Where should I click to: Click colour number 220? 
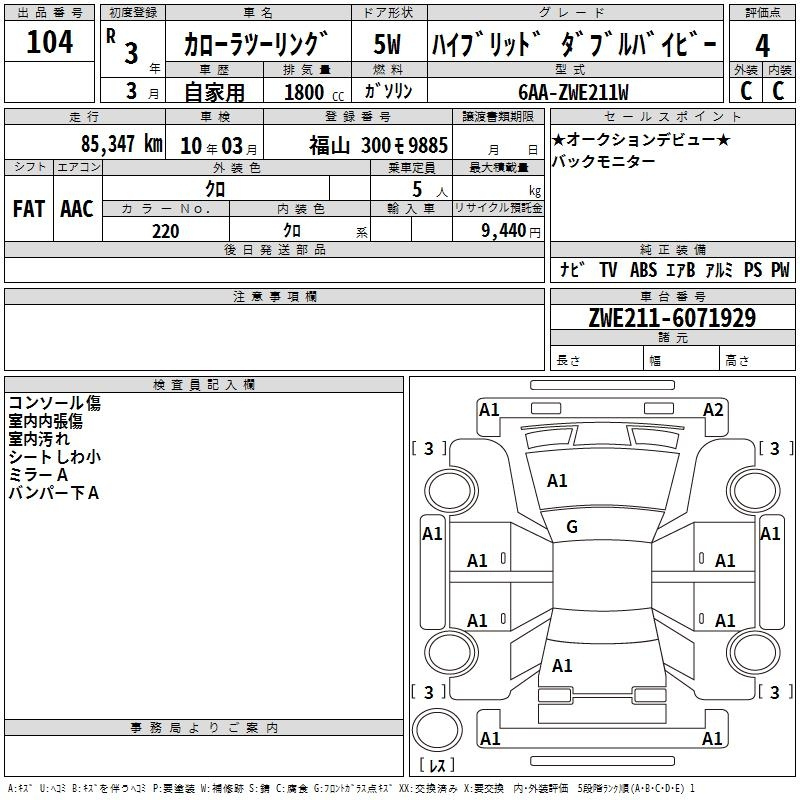point(166,231)
